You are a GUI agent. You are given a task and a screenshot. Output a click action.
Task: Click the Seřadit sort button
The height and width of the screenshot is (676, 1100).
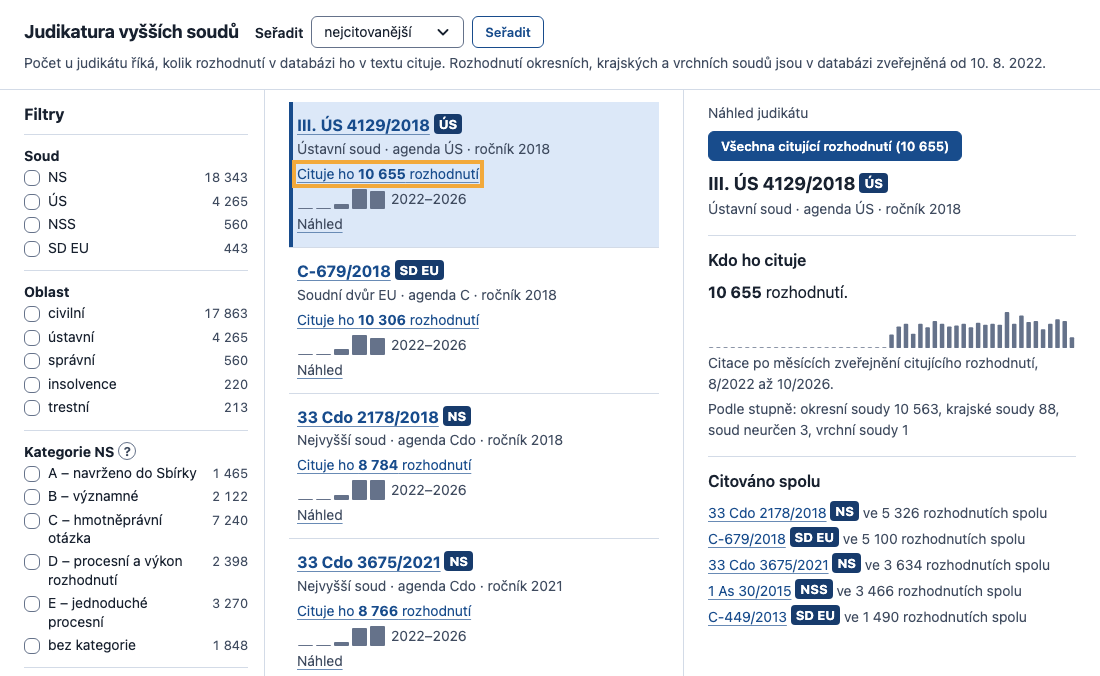point(508,32)
